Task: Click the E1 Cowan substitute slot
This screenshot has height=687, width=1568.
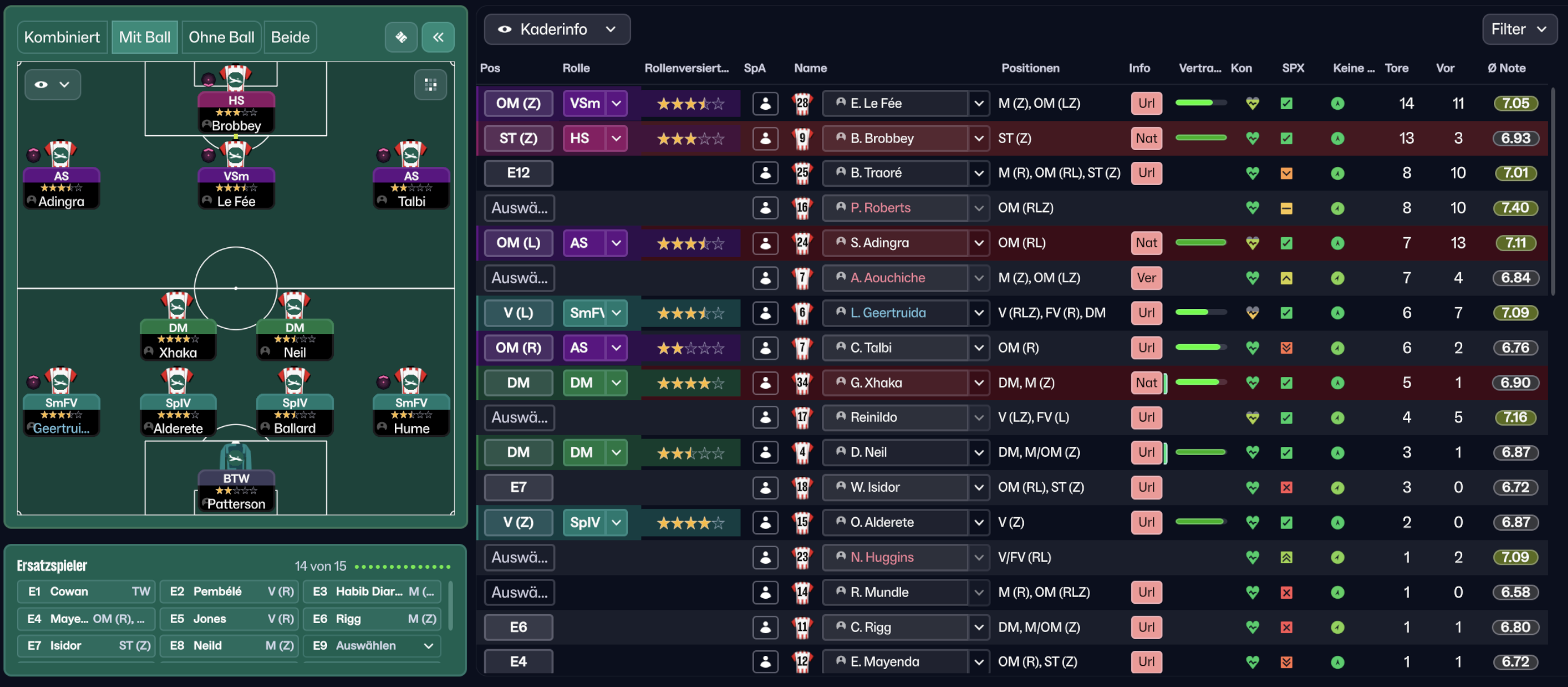Action: click(87, 591)
